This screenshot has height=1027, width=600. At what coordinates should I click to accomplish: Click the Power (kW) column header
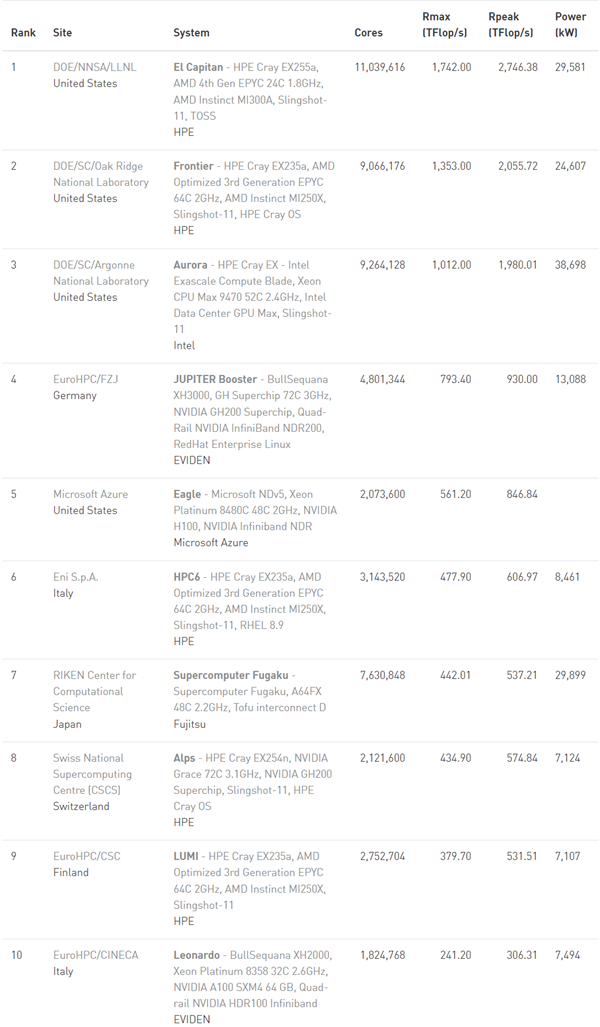(x=570, y=25)
